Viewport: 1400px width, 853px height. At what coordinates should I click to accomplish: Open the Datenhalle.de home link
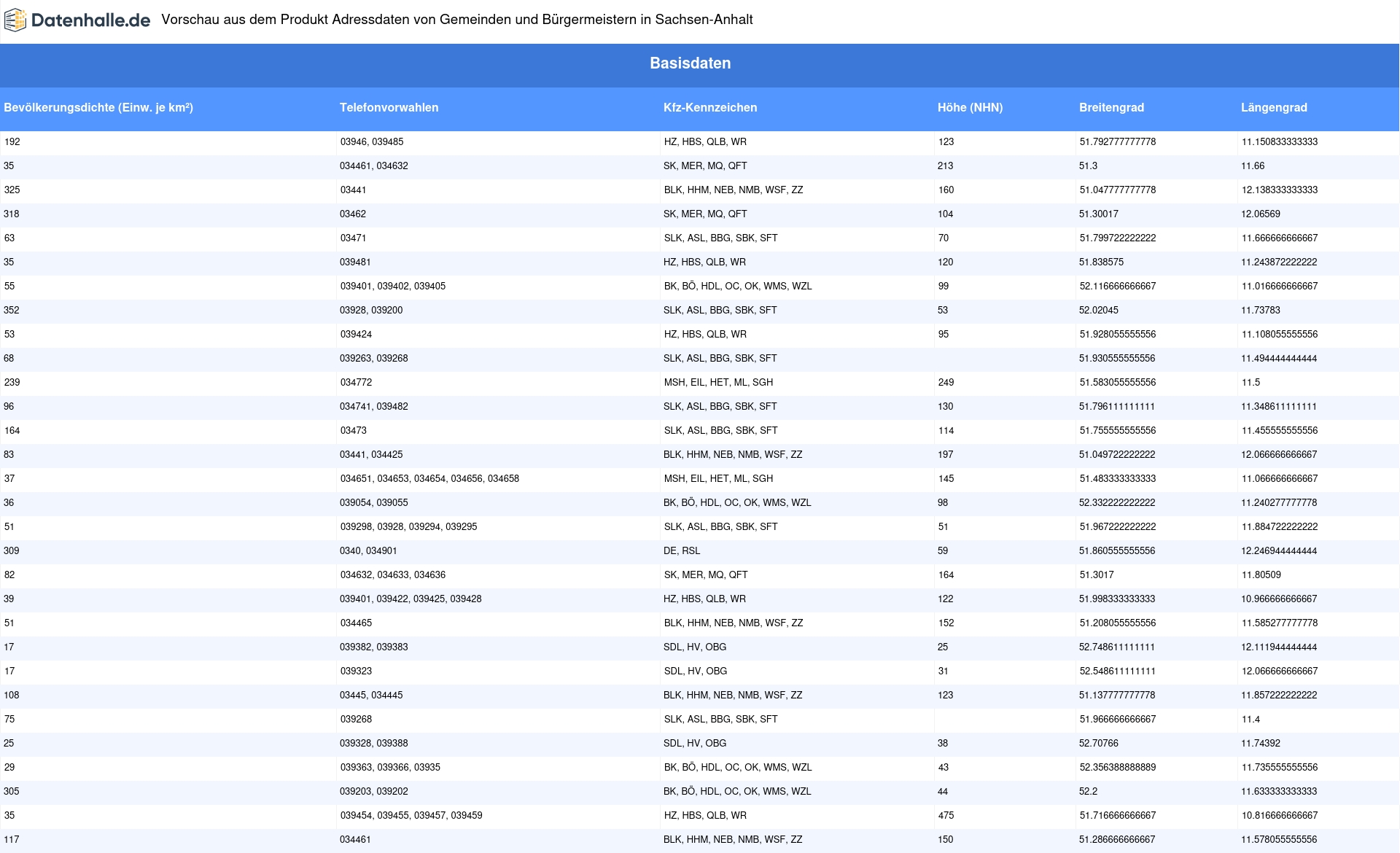(x=77, y=20)
